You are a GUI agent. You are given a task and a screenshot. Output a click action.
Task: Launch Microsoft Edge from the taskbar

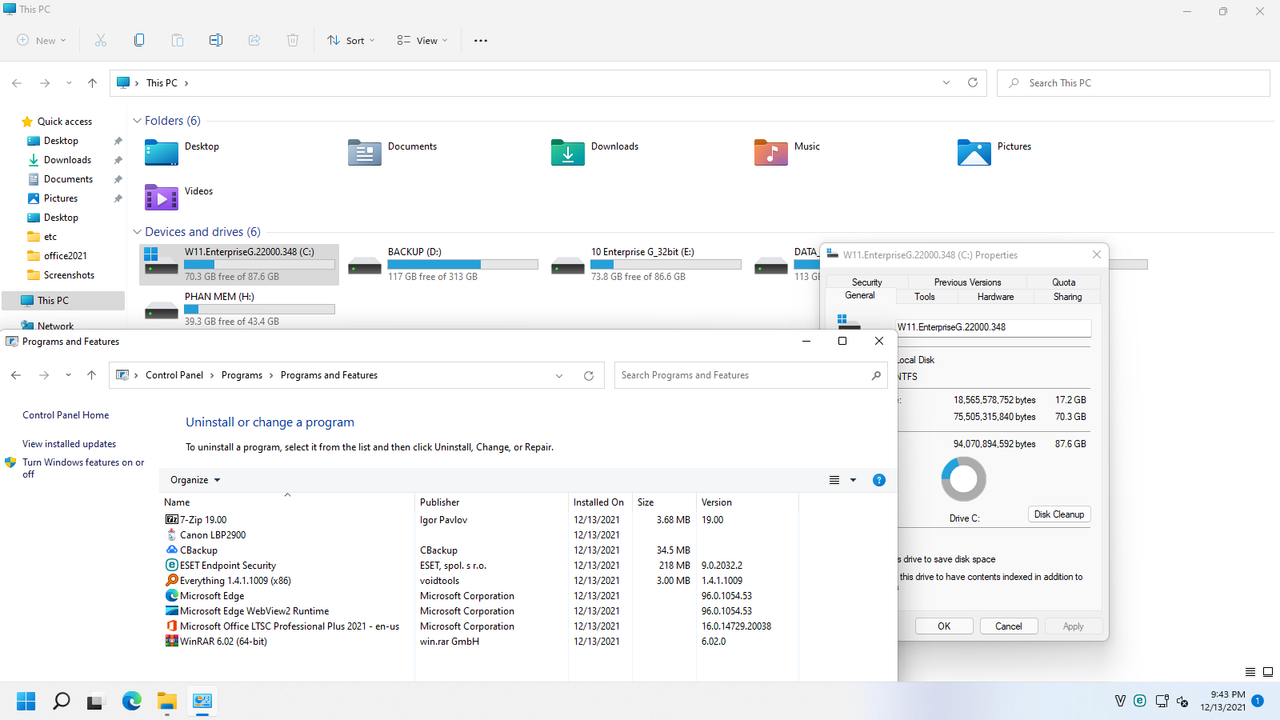click(131, 701)
